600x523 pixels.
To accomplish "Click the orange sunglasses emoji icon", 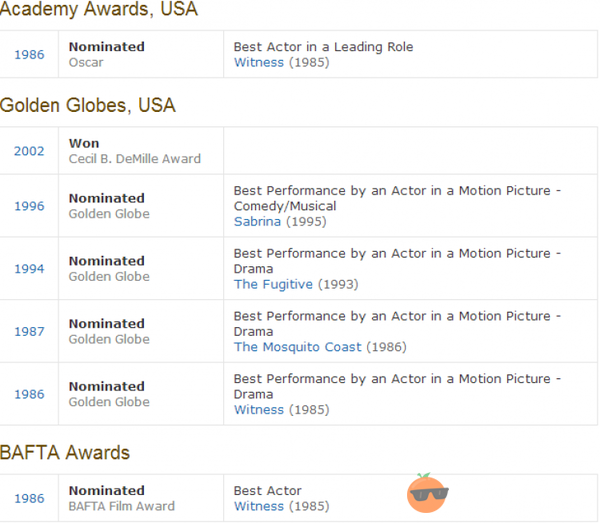I will pos(428,493).
